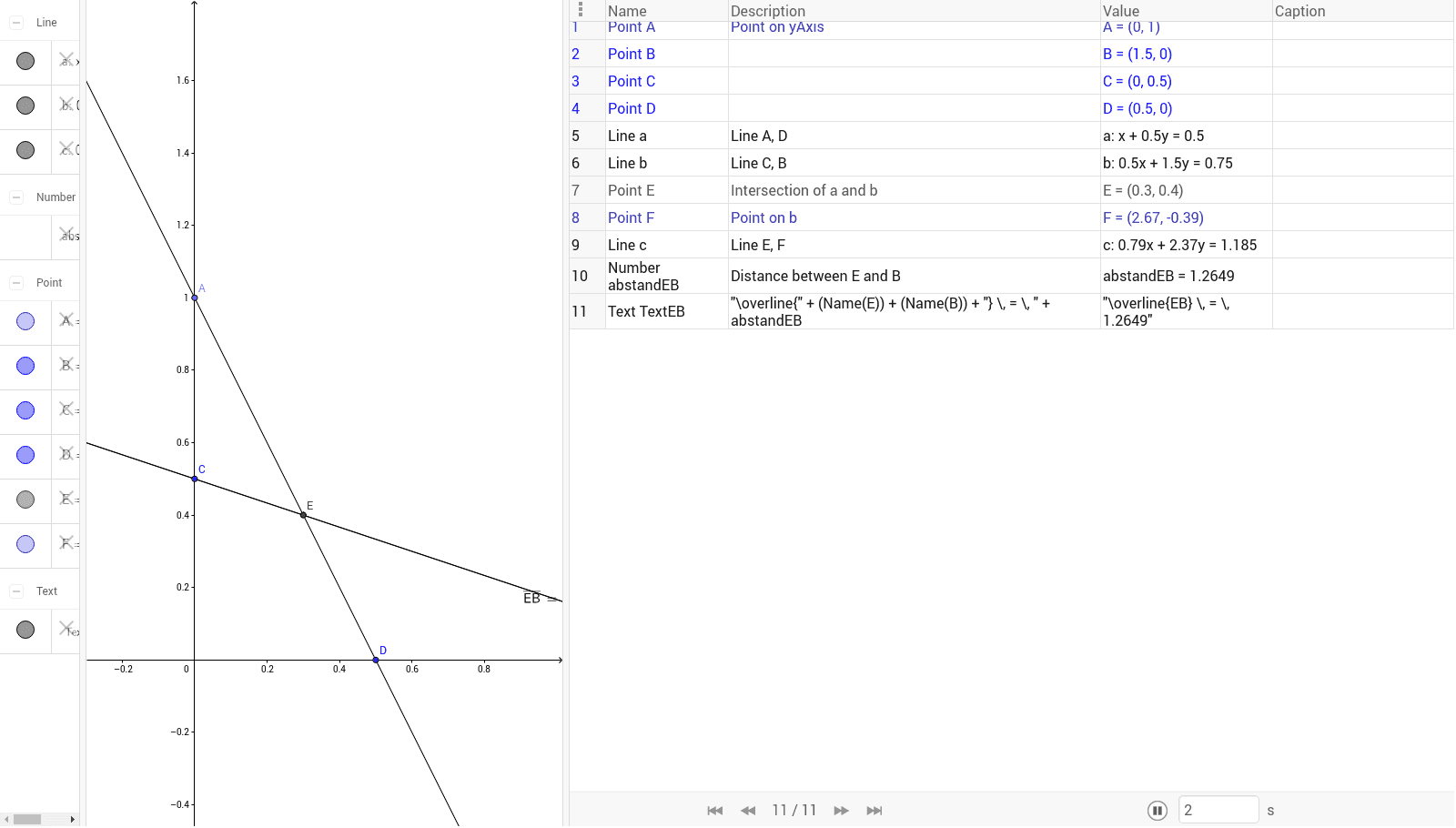Edit the animation delay seconds field
The height and width of the screenshot is (828, 1456).
1218,810
